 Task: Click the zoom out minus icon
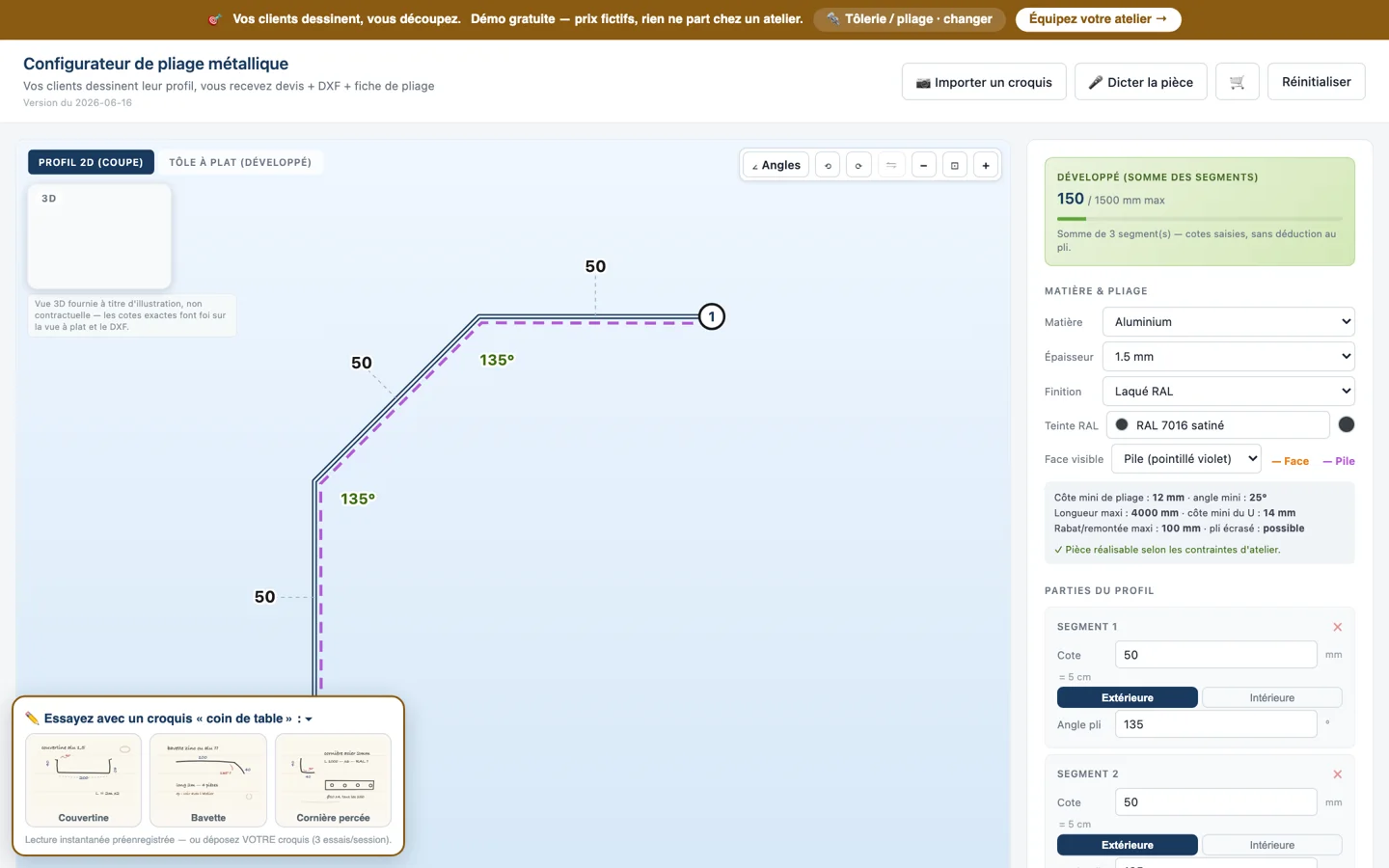point(923,165)
